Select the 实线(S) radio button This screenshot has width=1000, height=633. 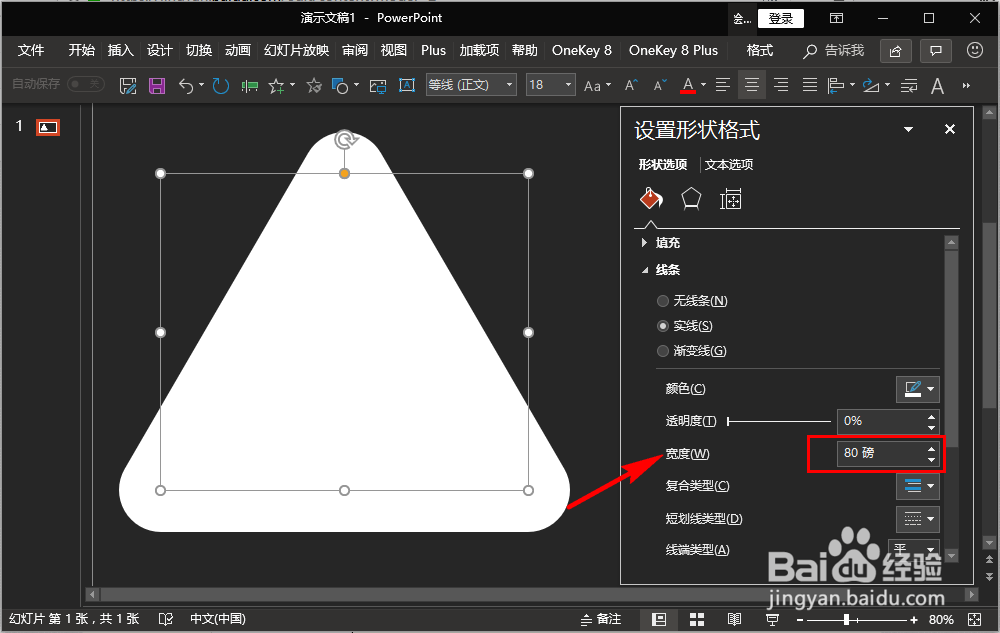tap(663, 326)
